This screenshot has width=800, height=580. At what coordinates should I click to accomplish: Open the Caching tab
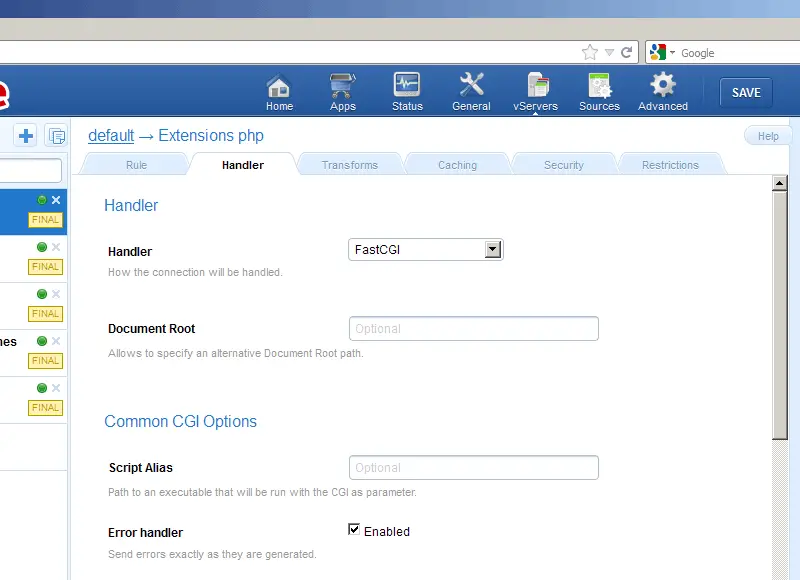pyautogui.click(x=457, y=165)
